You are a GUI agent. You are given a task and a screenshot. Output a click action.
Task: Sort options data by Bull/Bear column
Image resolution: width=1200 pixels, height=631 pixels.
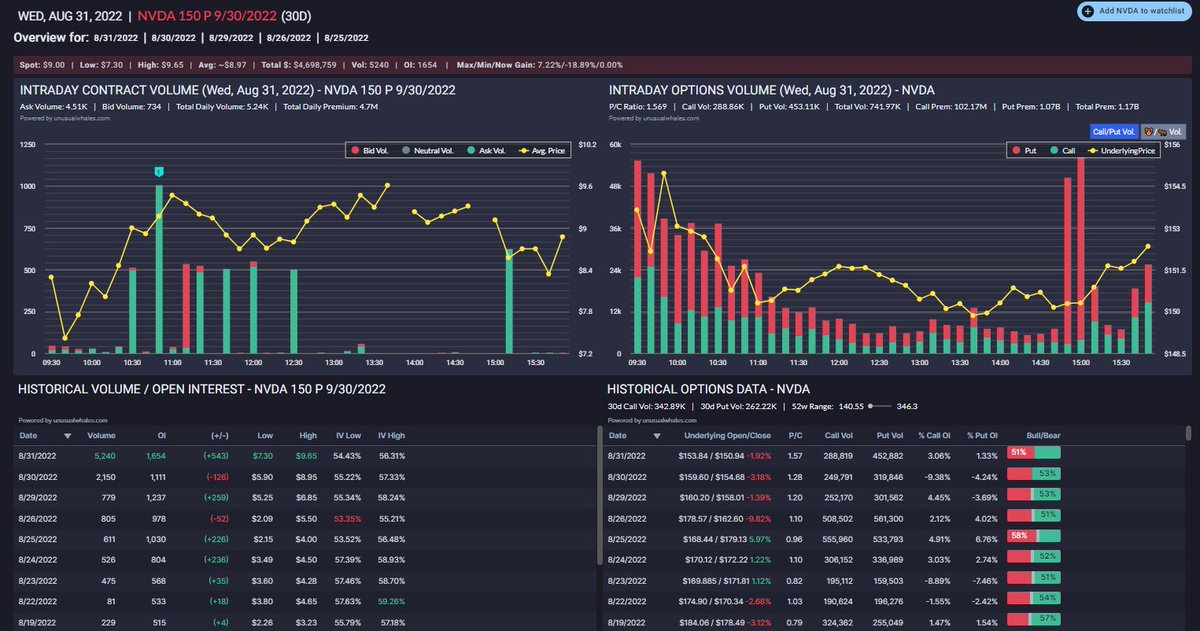(x=1044, y=436)
